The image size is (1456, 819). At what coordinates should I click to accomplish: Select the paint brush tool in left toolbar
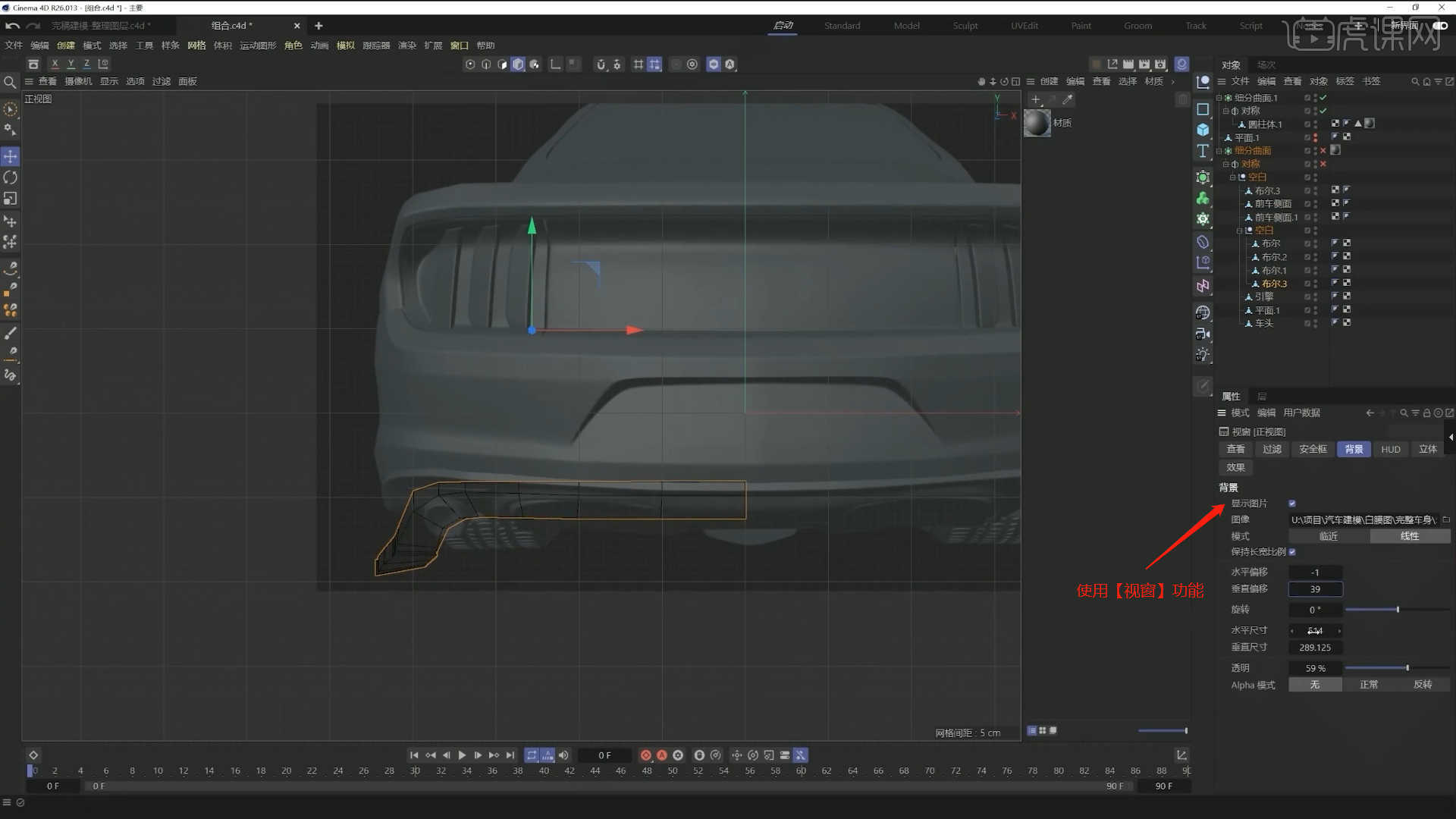[x=11, y=333]
